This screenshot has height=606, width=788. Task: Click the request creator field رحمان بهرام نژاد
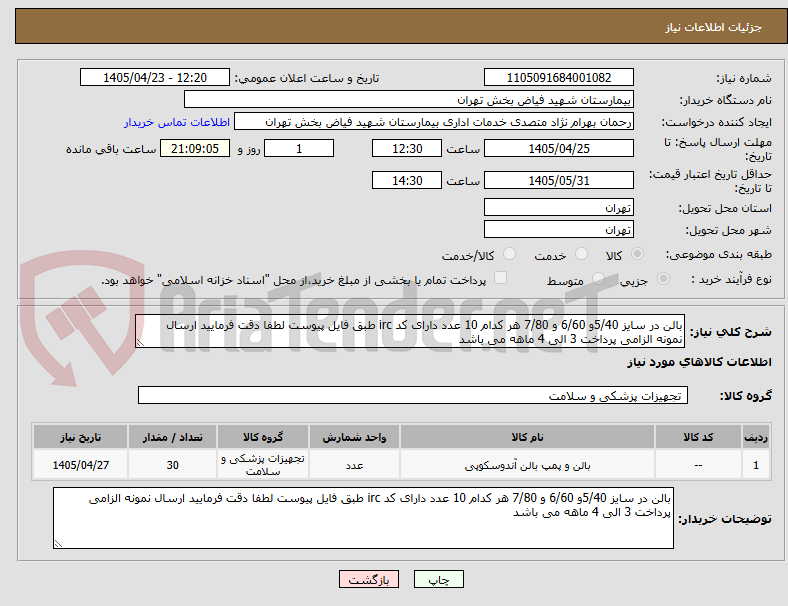[x=434, y=122]
